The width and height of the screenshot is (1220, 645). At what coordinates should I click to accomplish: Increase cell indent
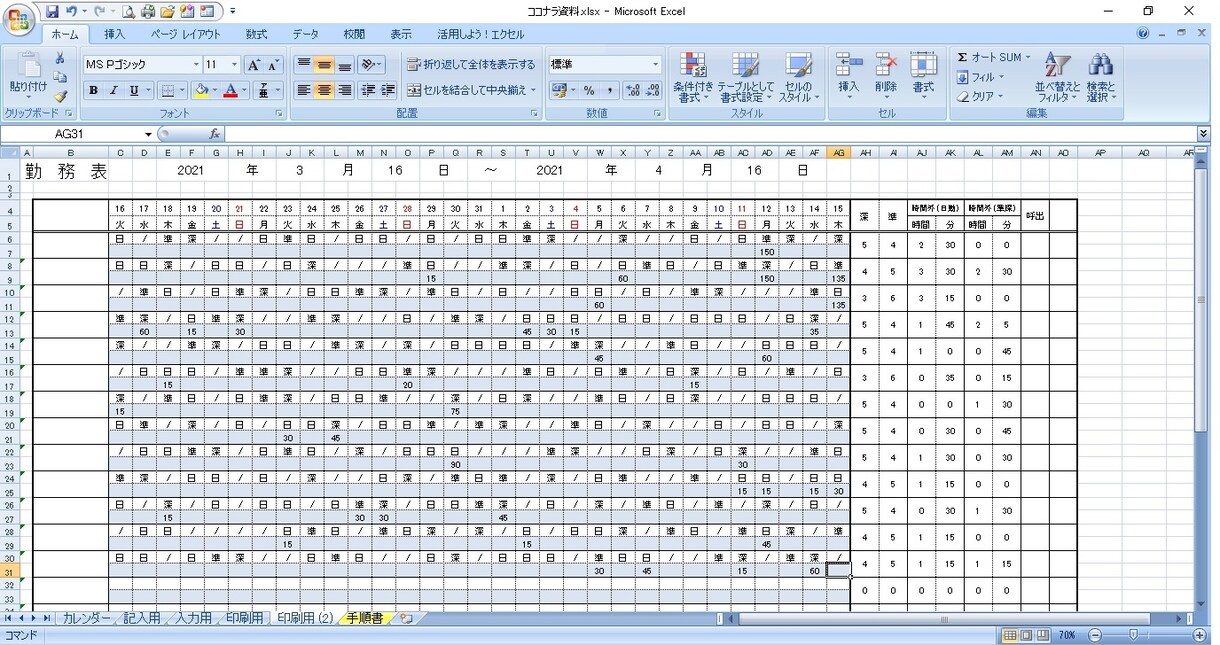(x=388, y=90)
